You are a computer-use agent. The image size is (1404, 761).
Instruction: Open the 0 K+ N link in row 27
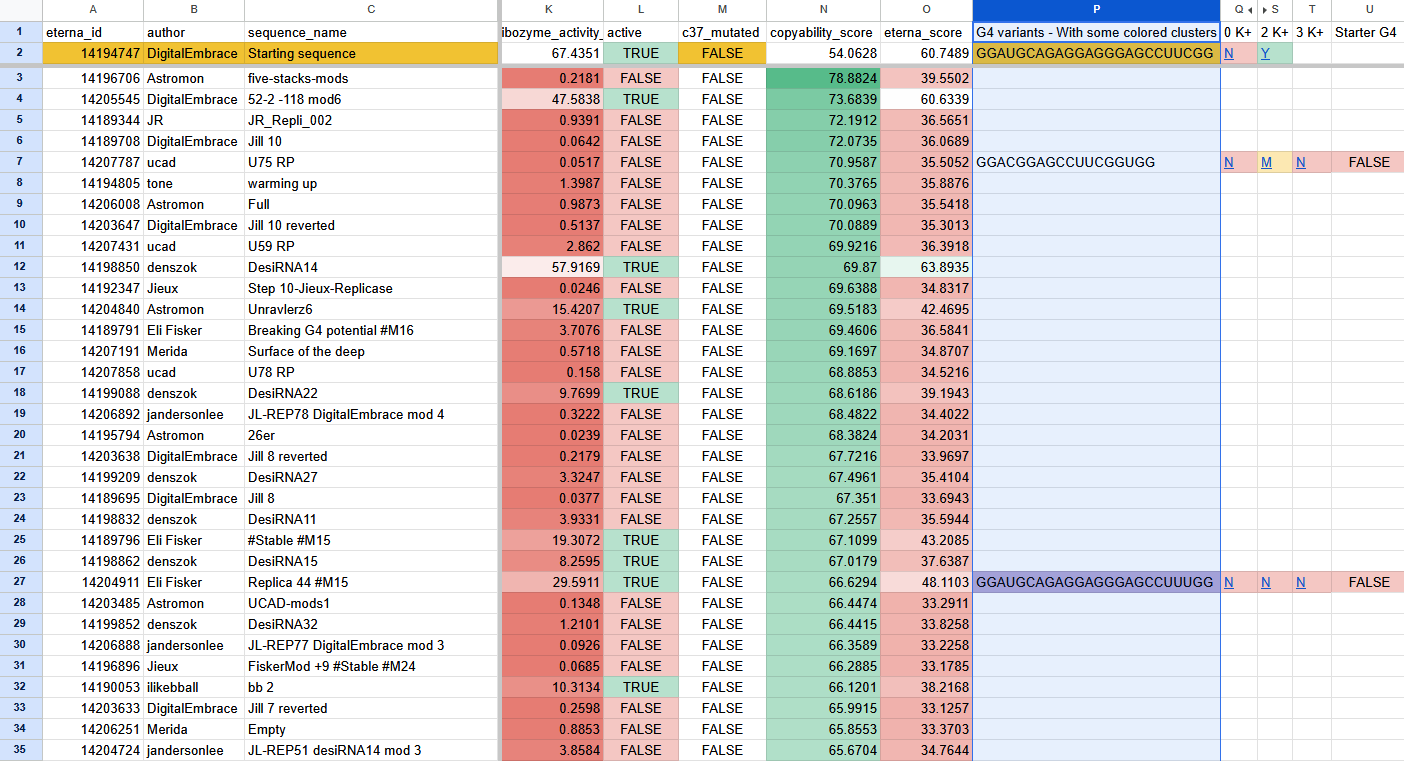coord(1228,582)
